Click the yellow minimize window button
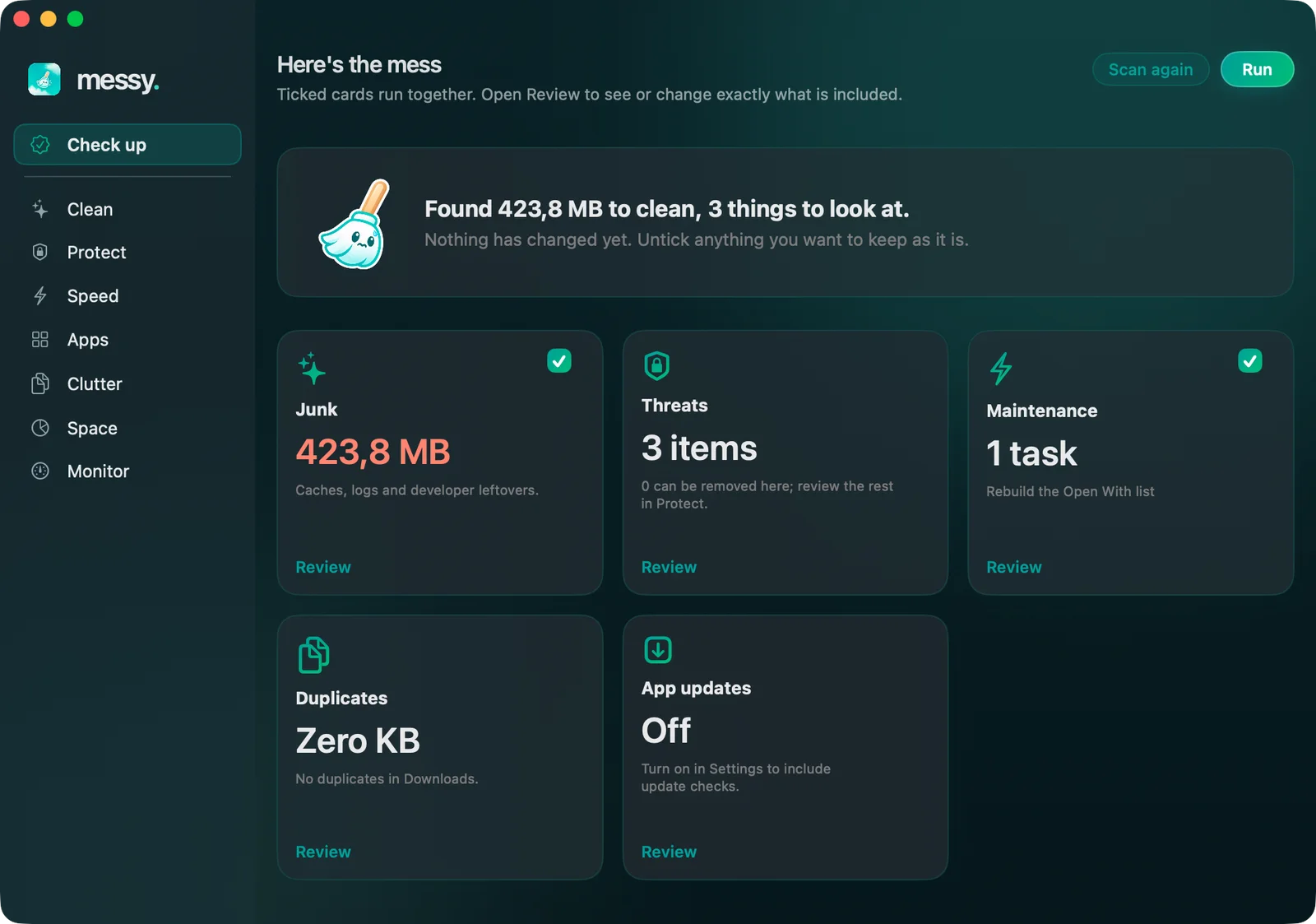 point(49,19)
